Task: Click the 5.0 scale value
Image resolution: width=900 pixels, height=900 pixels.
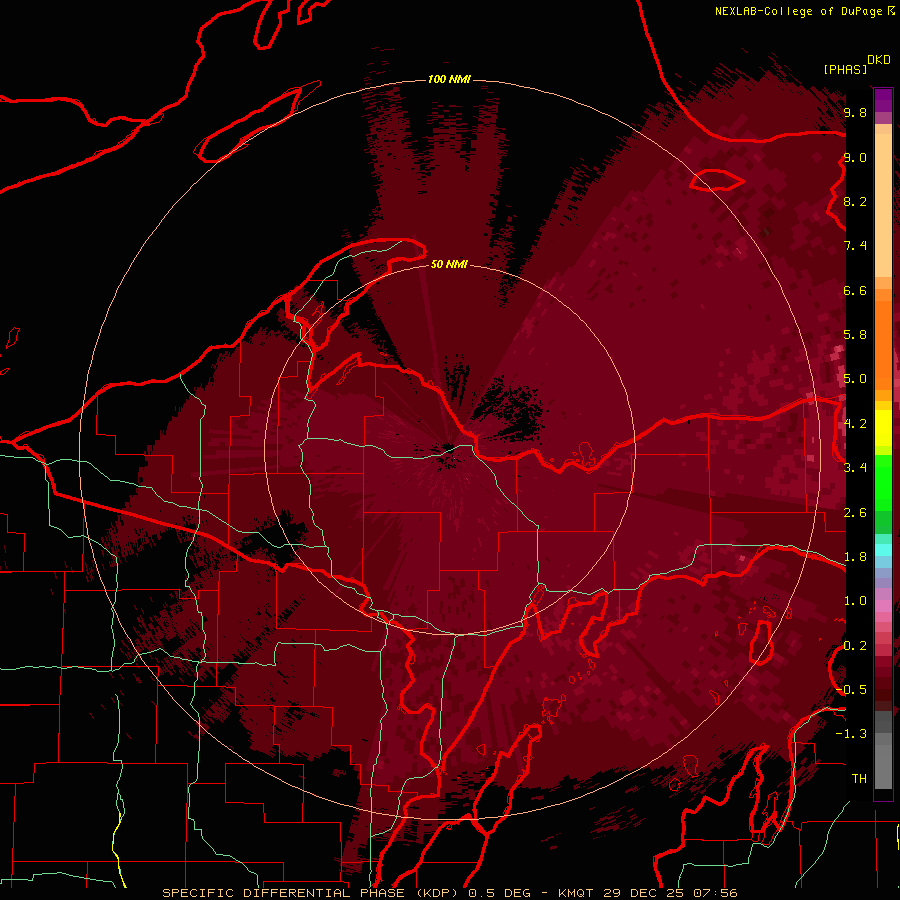Action: click(855, 379)
